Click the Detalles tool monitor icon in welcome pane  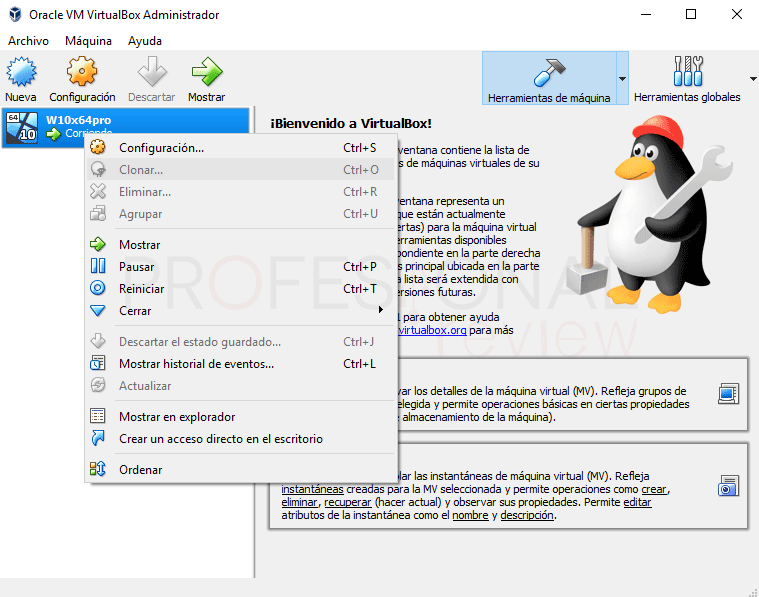coord(728,394)
